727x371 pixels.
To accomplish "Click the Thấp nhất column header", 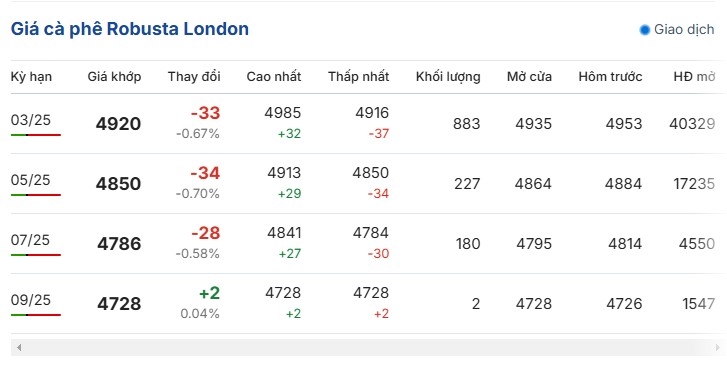I will [x=358, y=77].
